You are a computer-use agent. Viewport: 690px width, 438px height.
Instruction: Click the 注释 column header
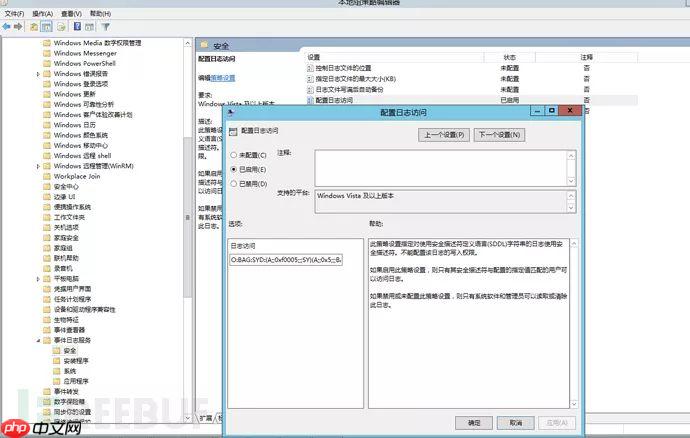[x=586, y=57]
